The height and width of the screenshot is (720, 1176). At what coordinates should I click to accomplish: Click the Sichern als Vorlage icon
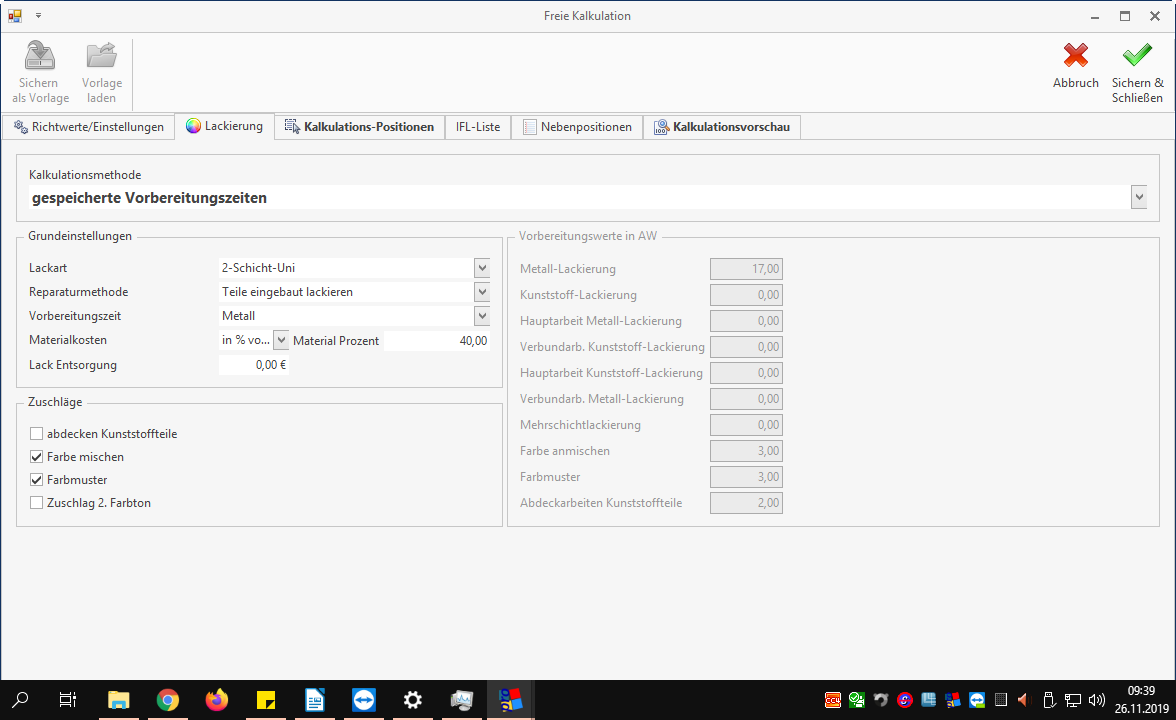40,57
